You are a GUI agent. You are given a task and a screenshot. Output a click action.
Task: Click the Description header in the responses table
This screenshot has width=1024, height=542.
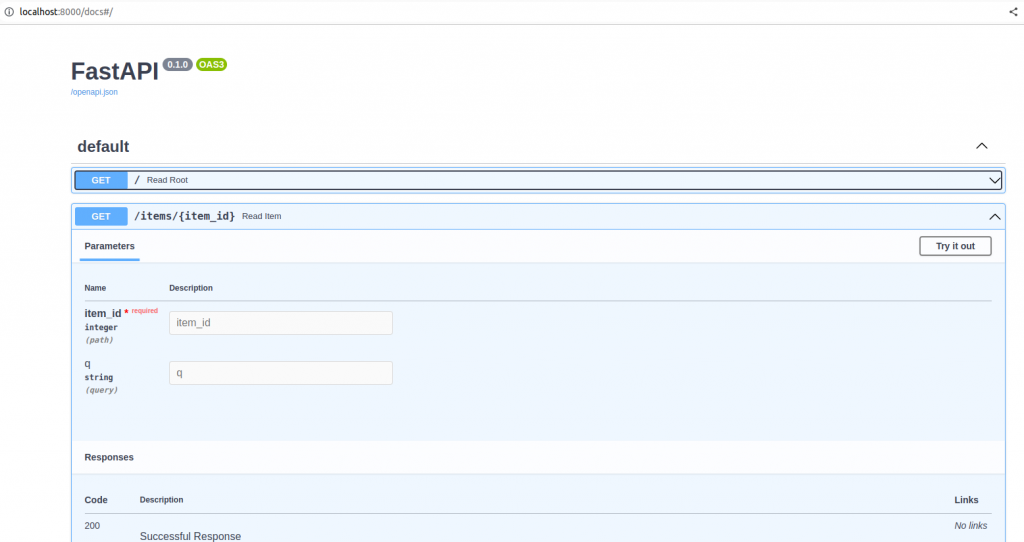click(161, 500)
